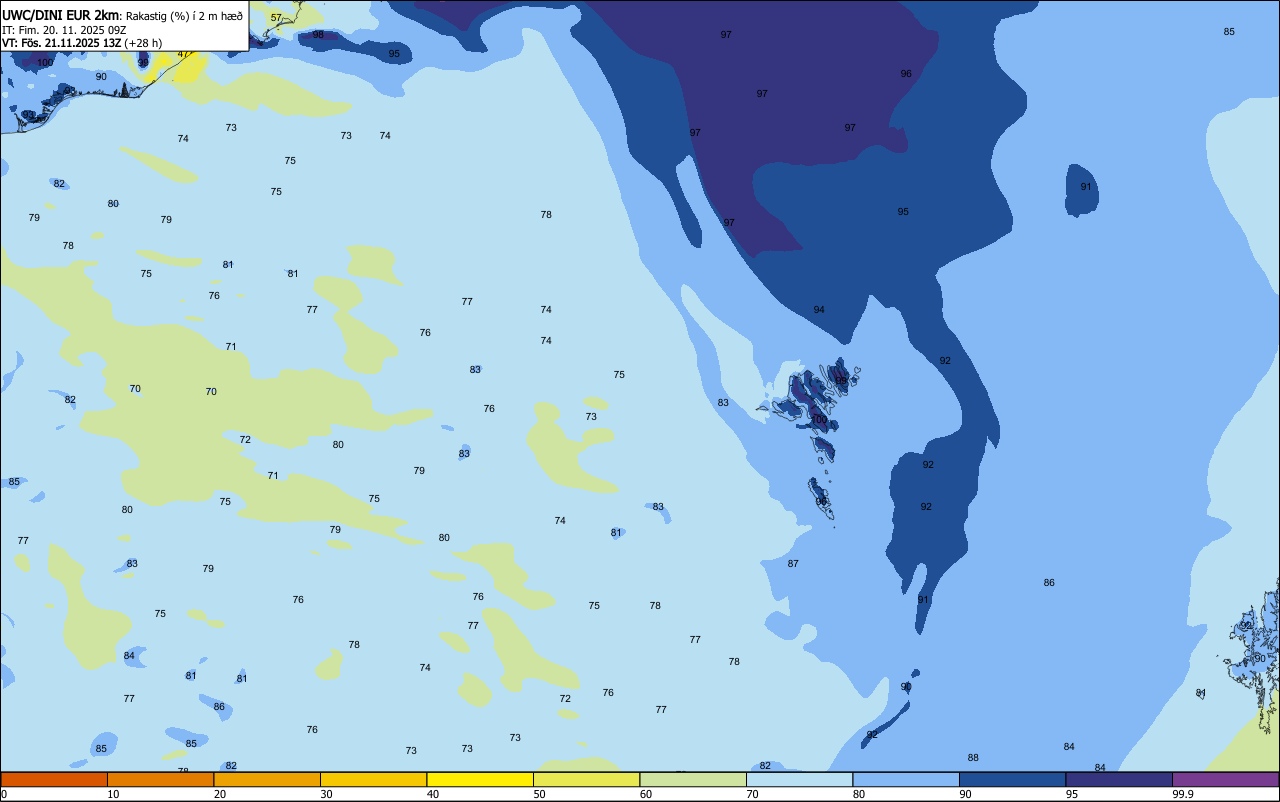1280x802 pixels.
Task: Pick the 50–60 pale yellow legend swatch
Action: click(x=586, y=779)
